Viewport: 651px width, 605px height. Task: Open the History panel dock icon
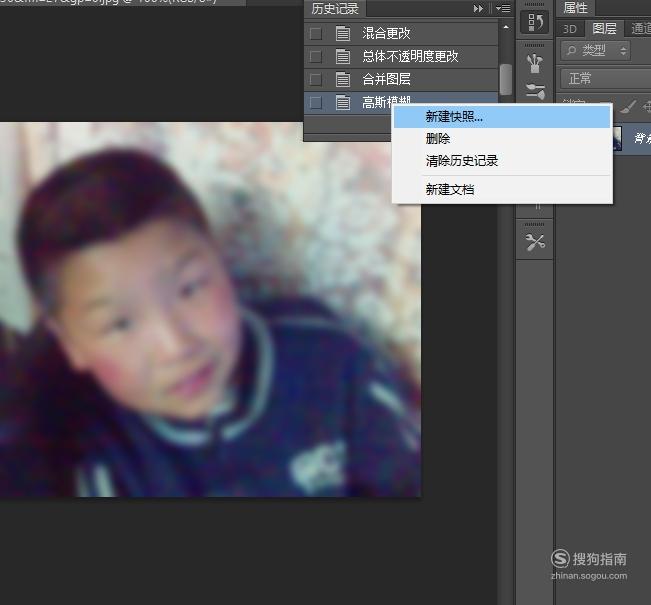(535, 22)
